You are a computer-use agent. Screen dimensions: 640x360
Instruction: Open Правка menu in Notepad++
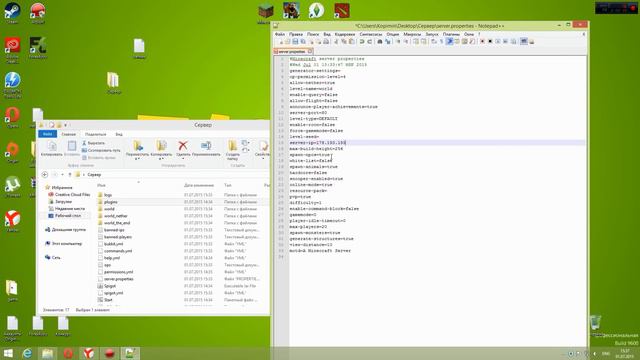pyautogui.click(x=296, y=34)
